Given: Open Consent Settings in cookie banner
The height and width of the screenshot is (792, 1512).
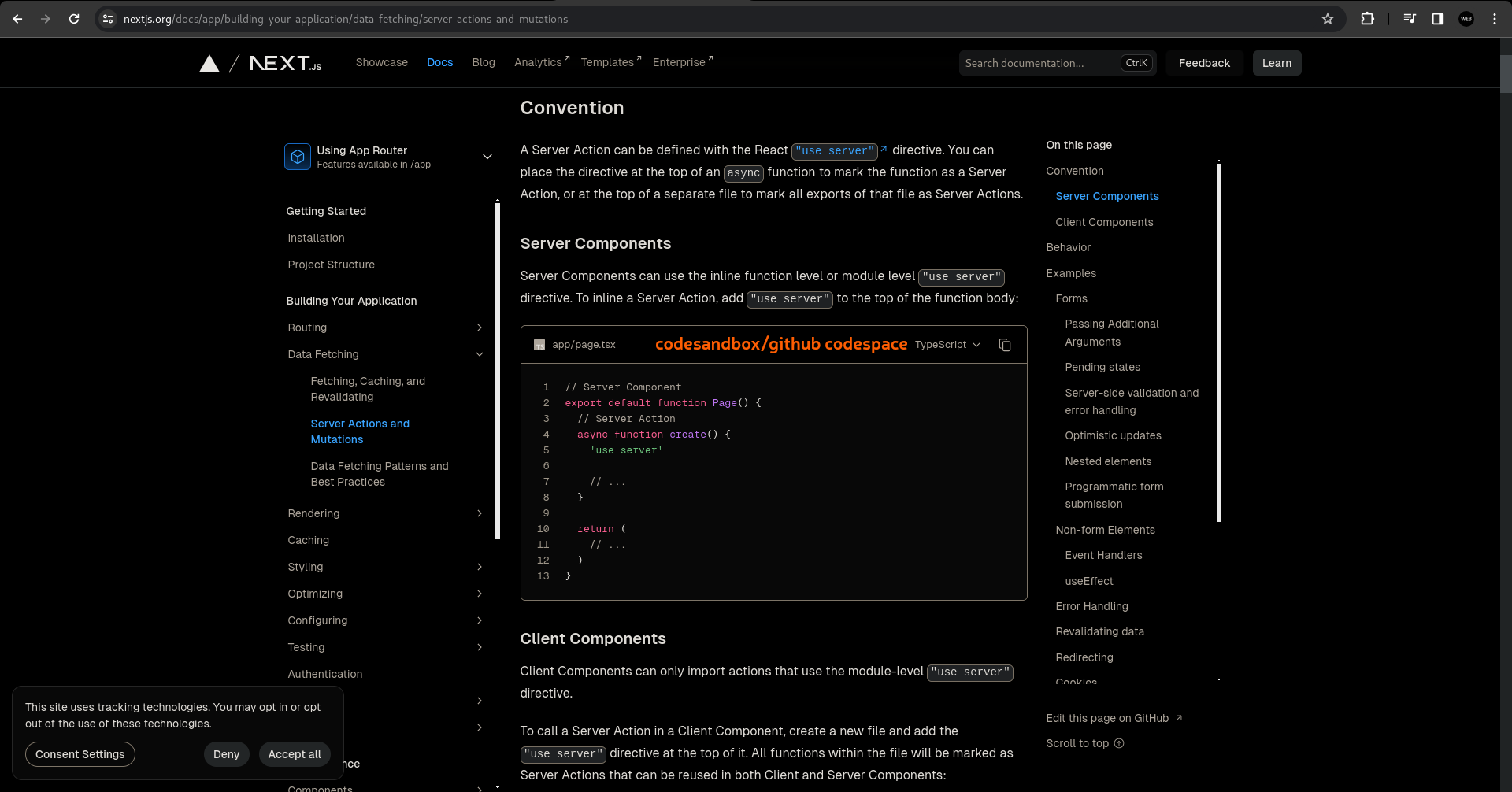Looking at the screenshot, I should coord(80,754).
